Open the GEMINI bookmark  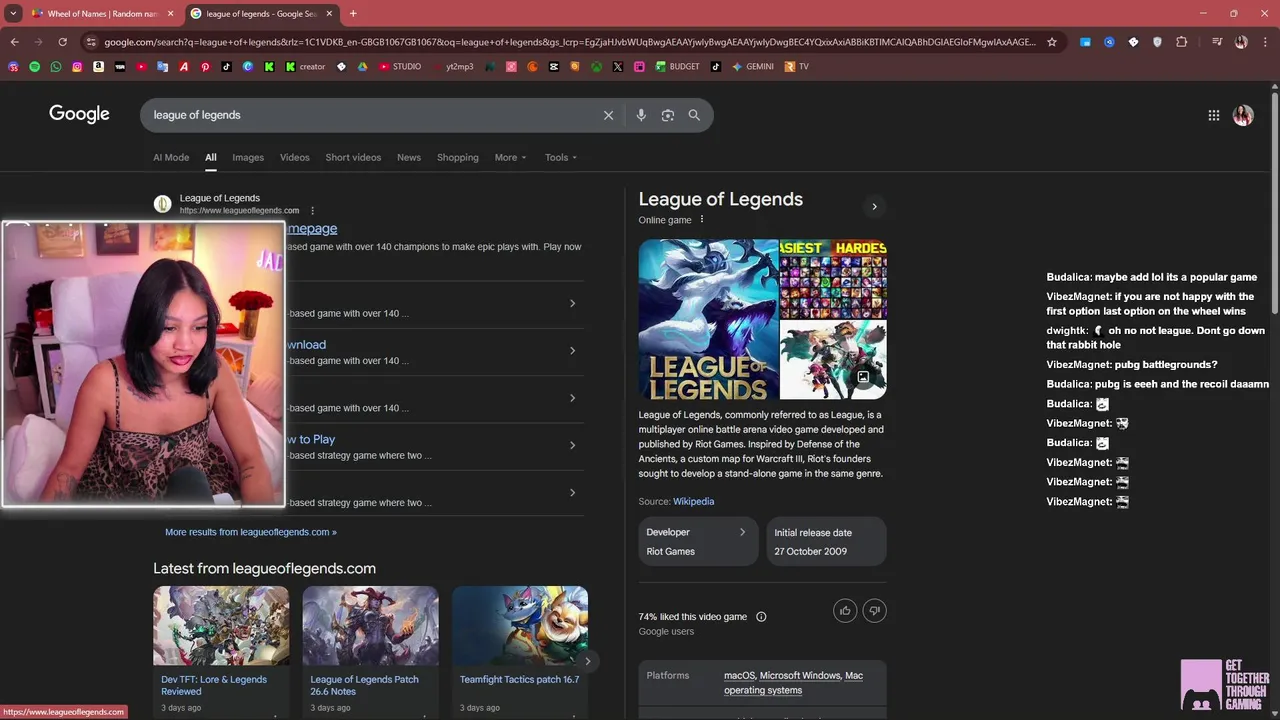753,67
